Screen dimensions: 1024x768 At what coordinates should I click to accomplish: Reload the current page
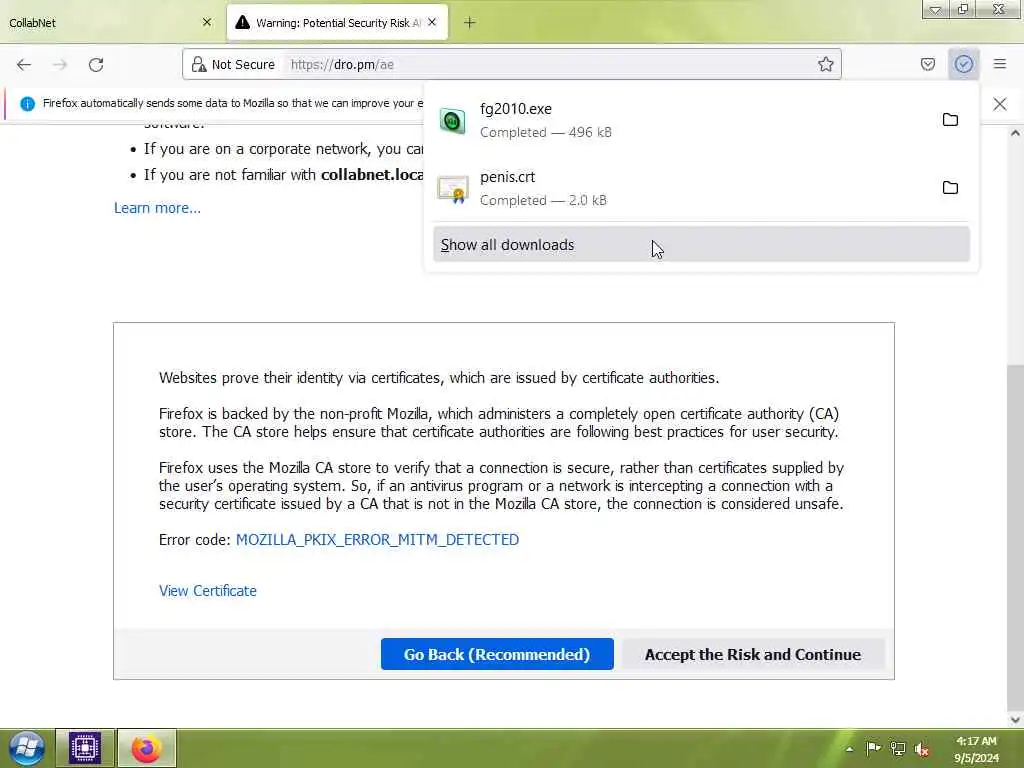pos(96,65)
